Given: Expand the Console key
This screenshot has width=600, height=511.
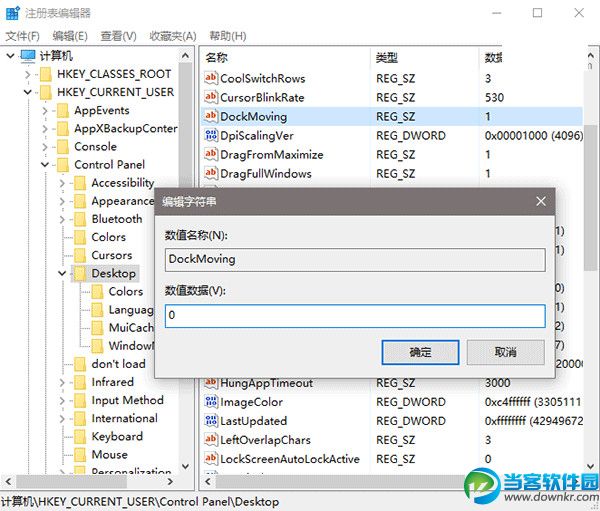Looking at the screenshot, I should [45, 147].
